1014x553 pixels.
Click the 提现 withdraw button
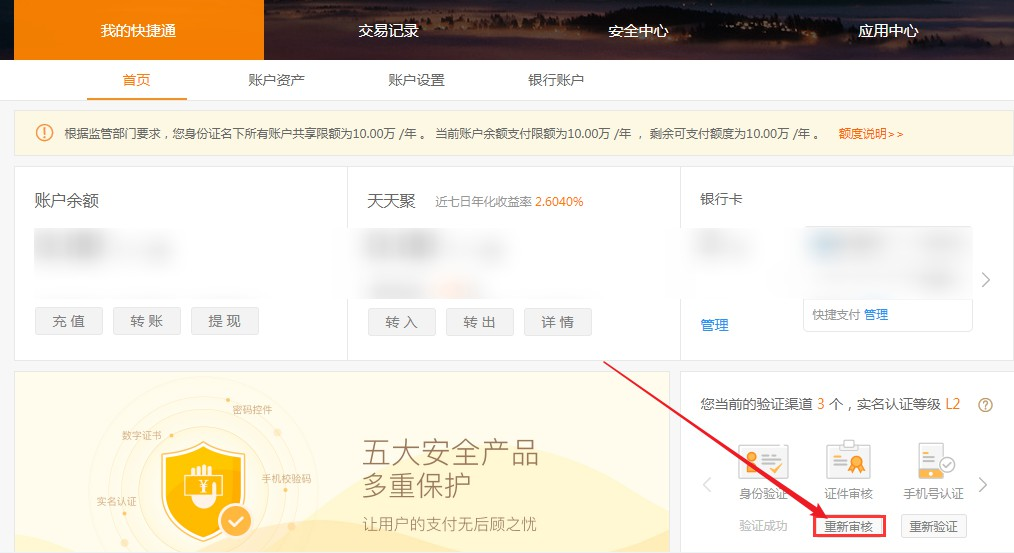pyautogui.click(x=224, y=321)
